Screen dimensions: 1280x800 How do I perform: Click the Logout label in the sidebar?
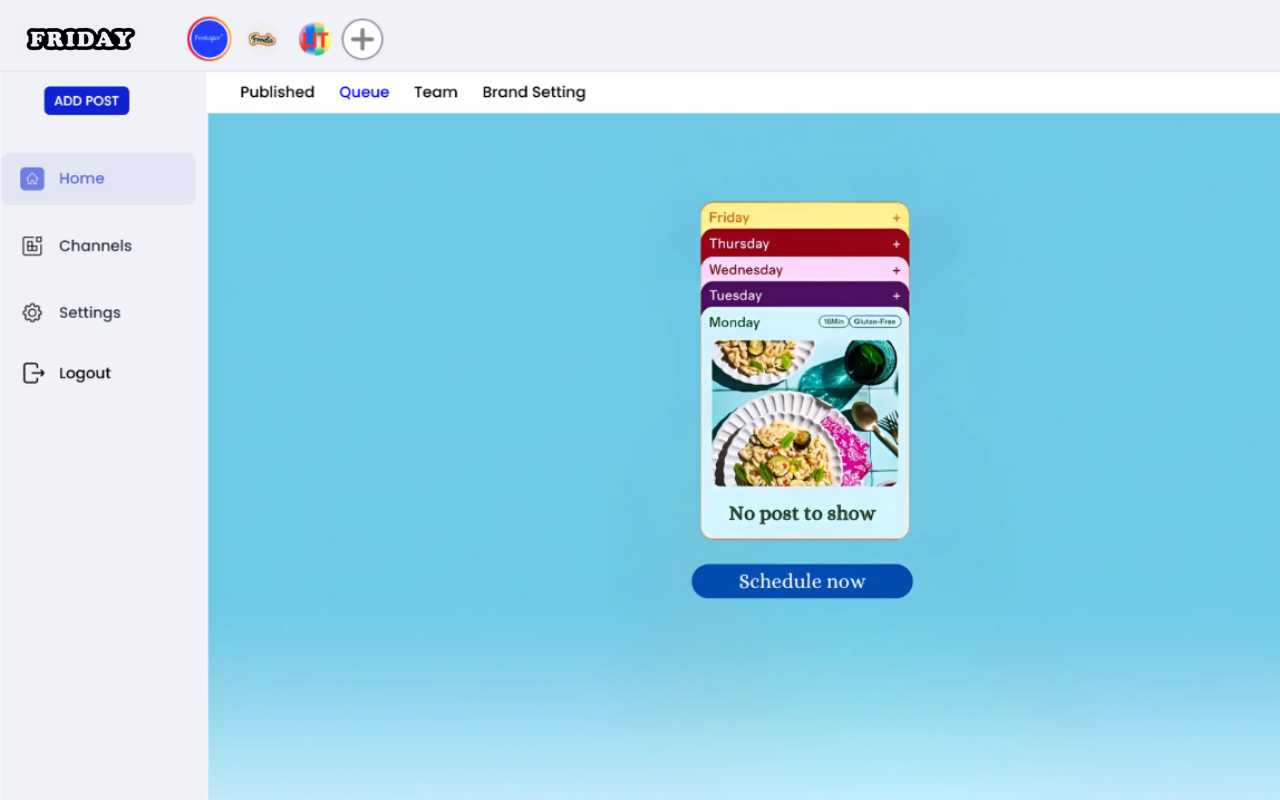click(x=85, y=373)
